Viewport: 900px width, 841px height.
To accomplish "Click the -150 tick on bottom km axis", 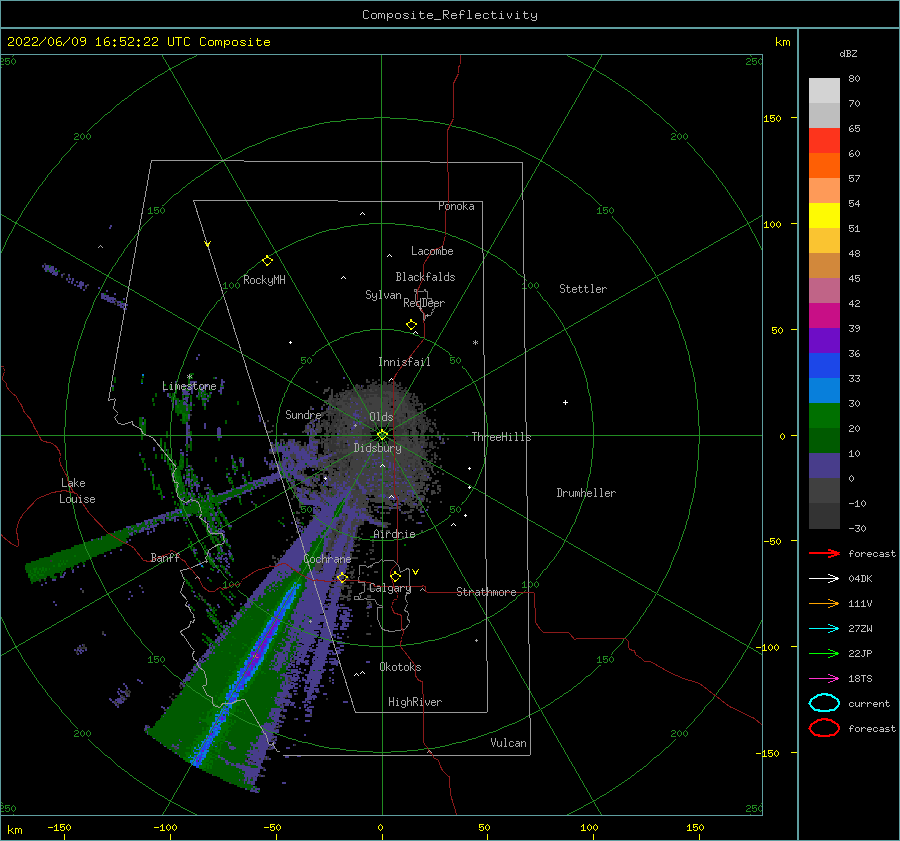I will 59,827.
